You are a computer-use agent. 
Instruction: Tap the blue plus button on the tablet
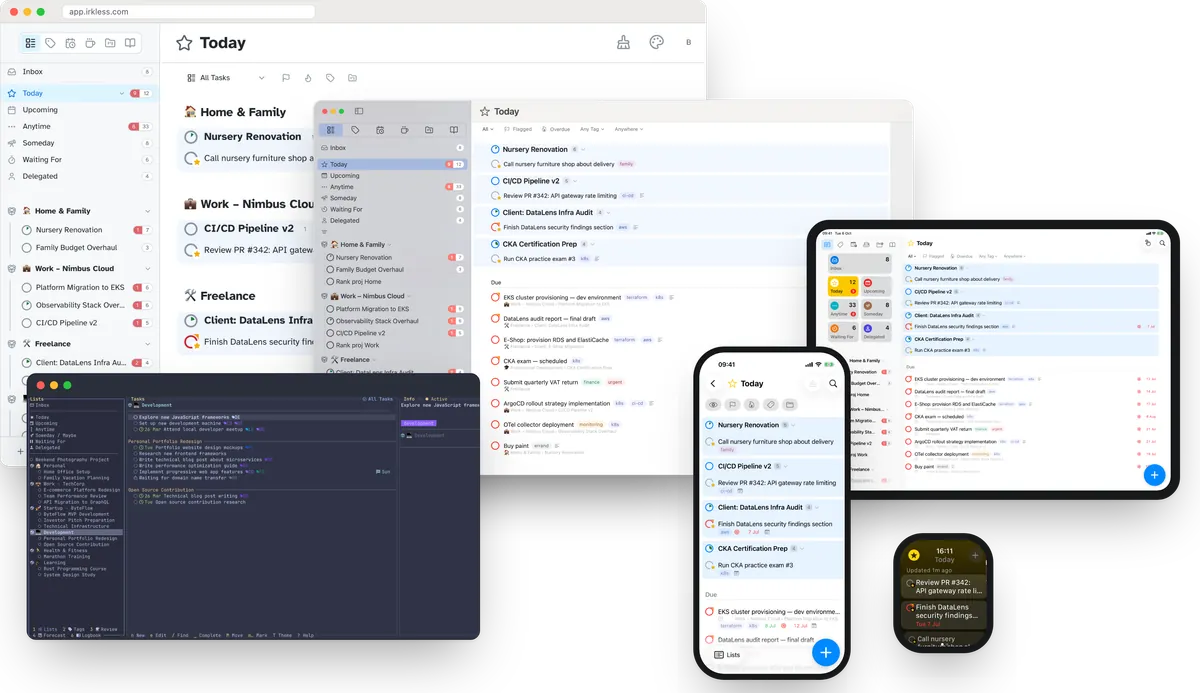click(x=1154, y=475)
